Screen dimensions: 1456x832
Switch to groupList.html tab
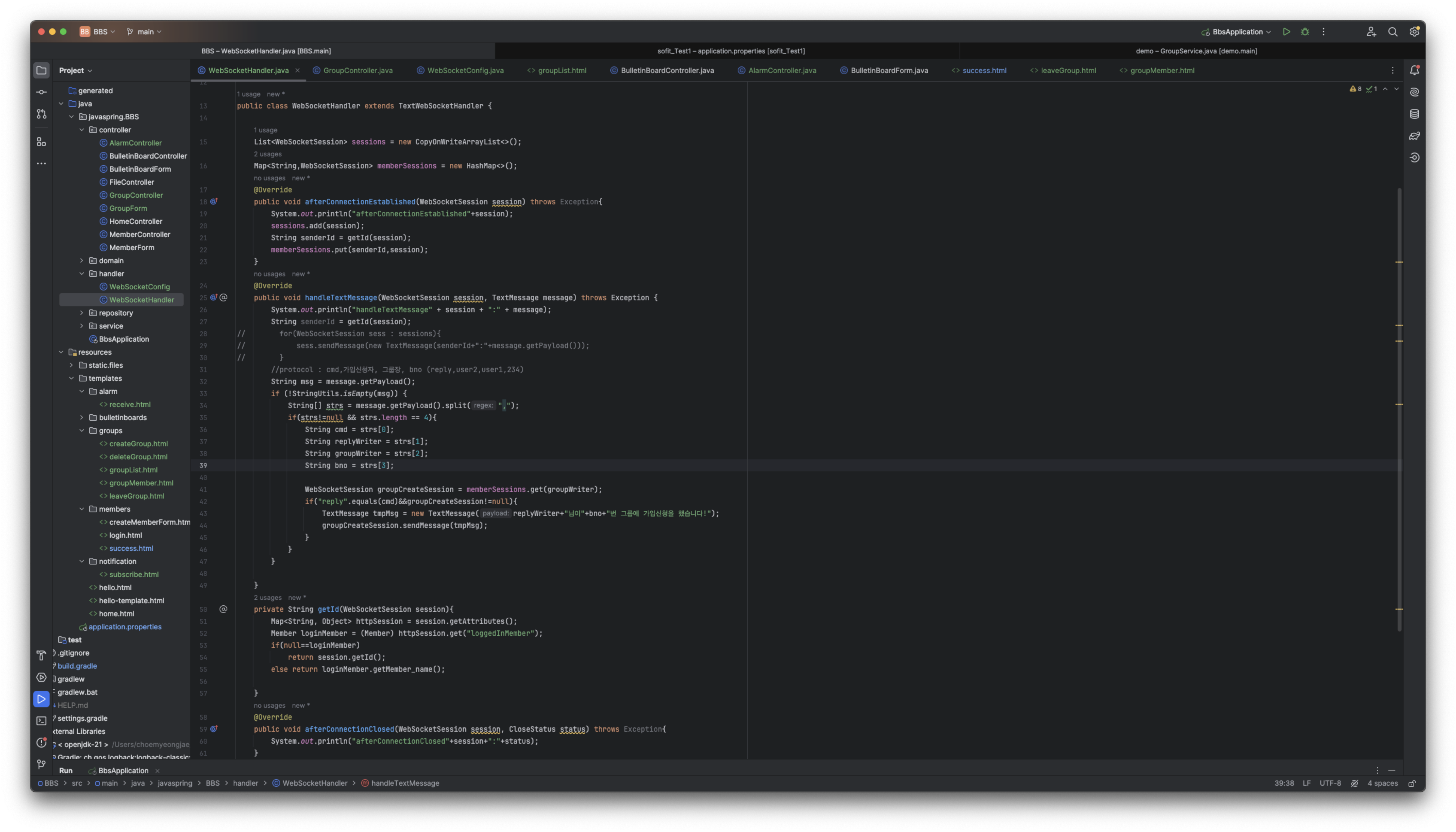[x=557, y=70]
